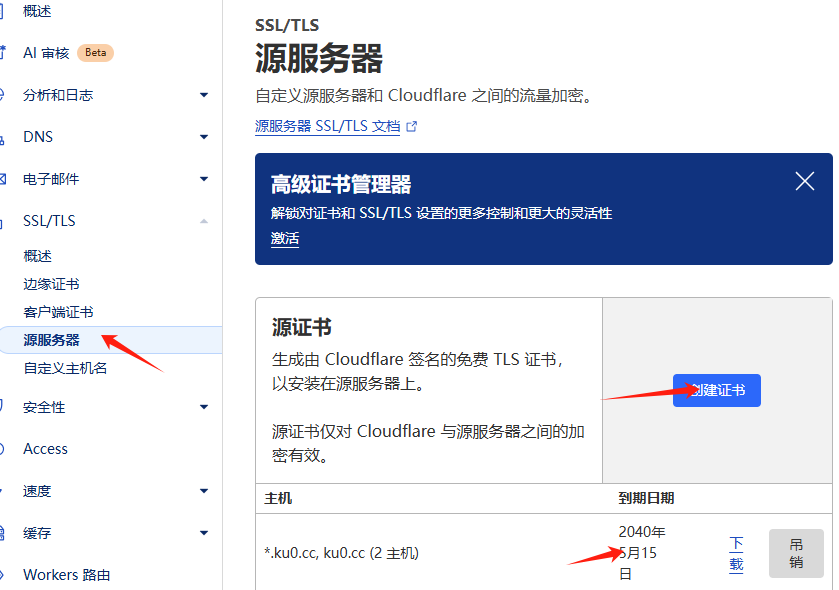The height and width of the screenshot is (590, 839).
Task: Click the 高级证书管理器 banner title
Action: [x=341, y=185]
